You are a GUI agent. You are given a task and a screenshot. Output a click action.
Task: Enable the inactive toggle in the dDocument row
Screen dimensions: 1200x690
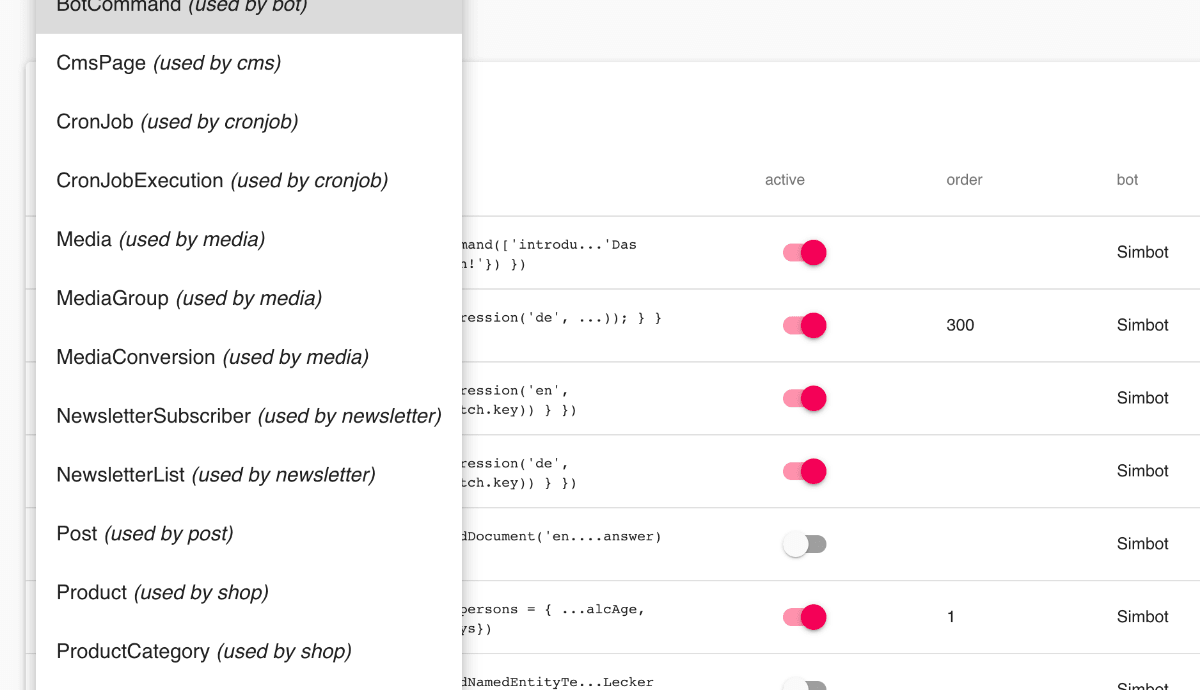point(805,544)
